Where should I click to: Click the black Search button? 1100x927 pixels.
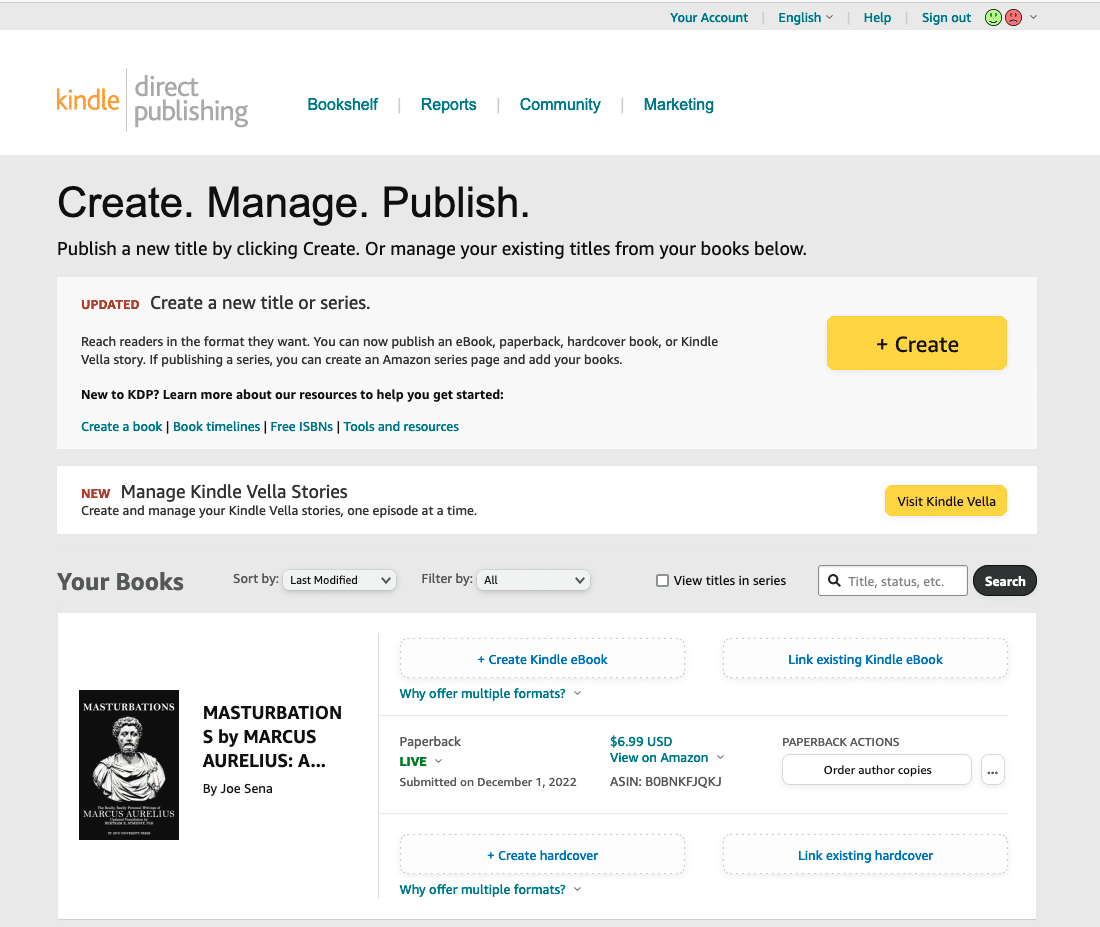point(1005,580)
